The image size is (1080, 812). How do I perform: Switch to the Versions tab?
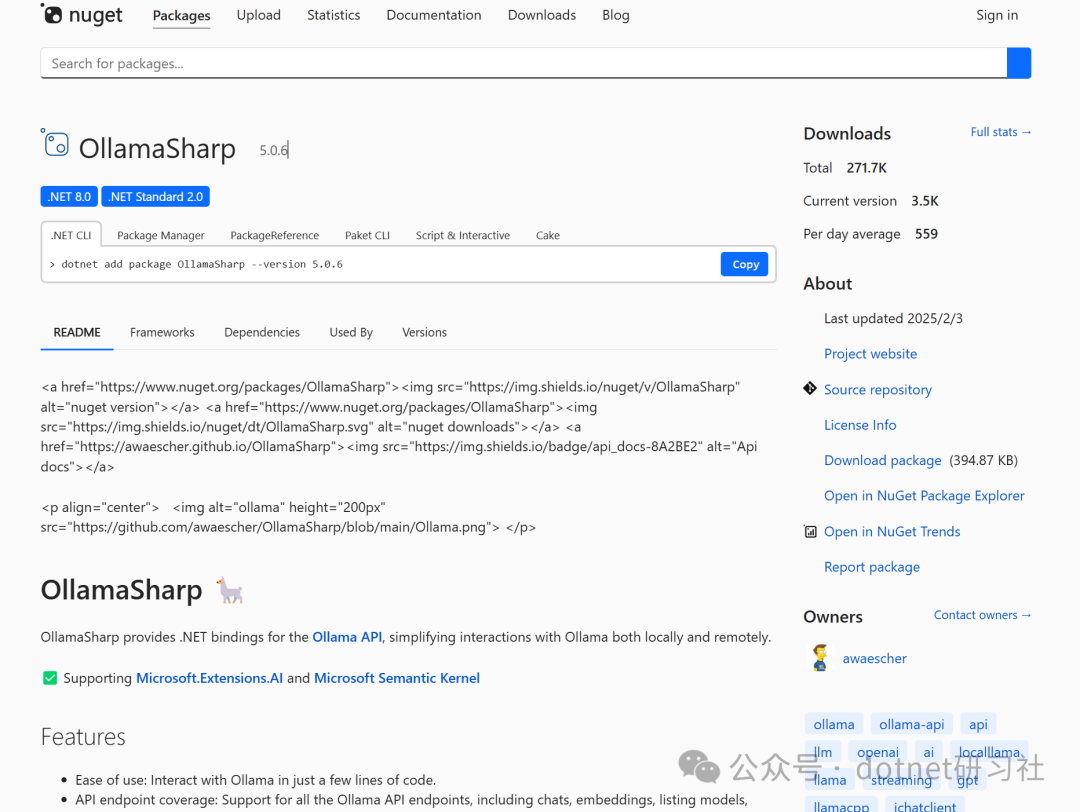point(424,333)
